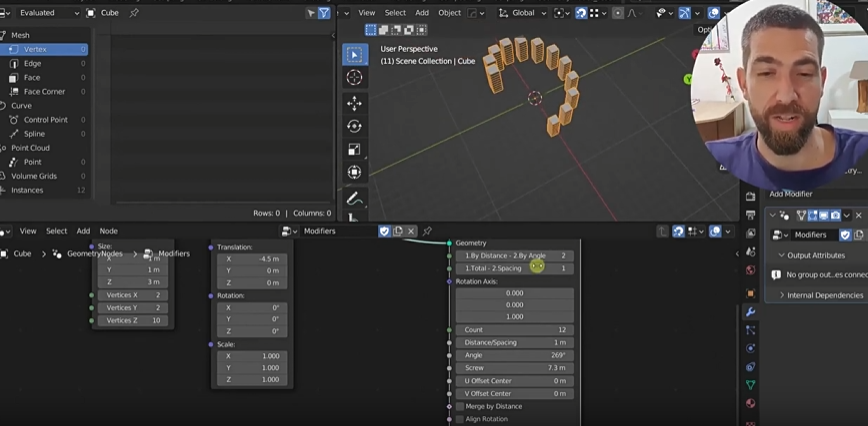Viewport: 868px width, 426px height.
Task: Select the Cursor tool in viewport toolbar
Action: (x=354, y=78)
